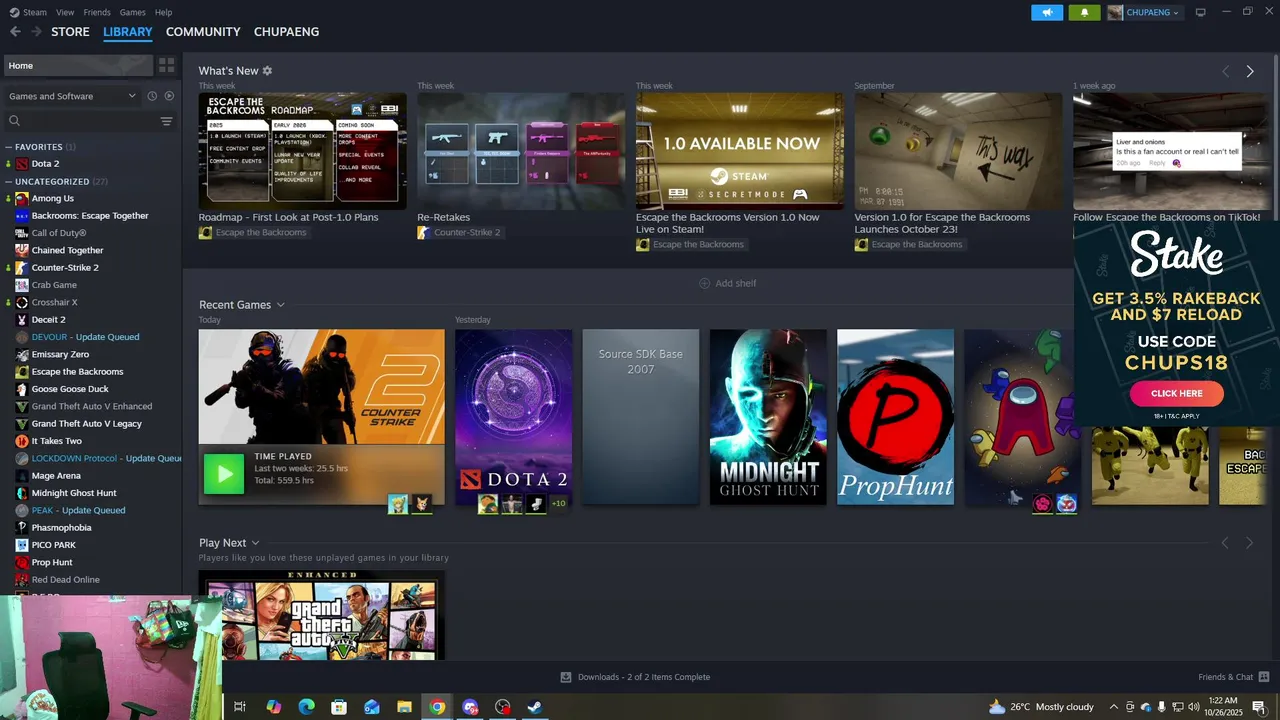Viewport: 1280px width, 720px height.
Task: Open the announcements megaphone button
Action: (x=1047, y=12)
